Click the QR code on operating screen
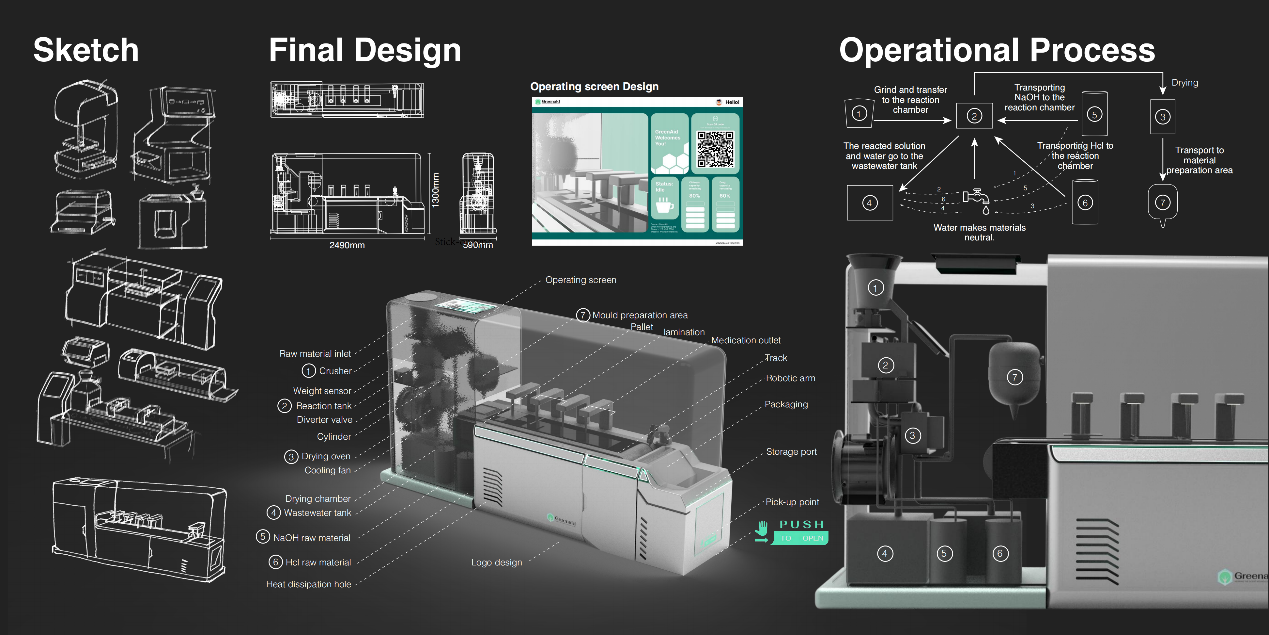The height and width of the screenshot is (635, 1269). pos(715,149)
